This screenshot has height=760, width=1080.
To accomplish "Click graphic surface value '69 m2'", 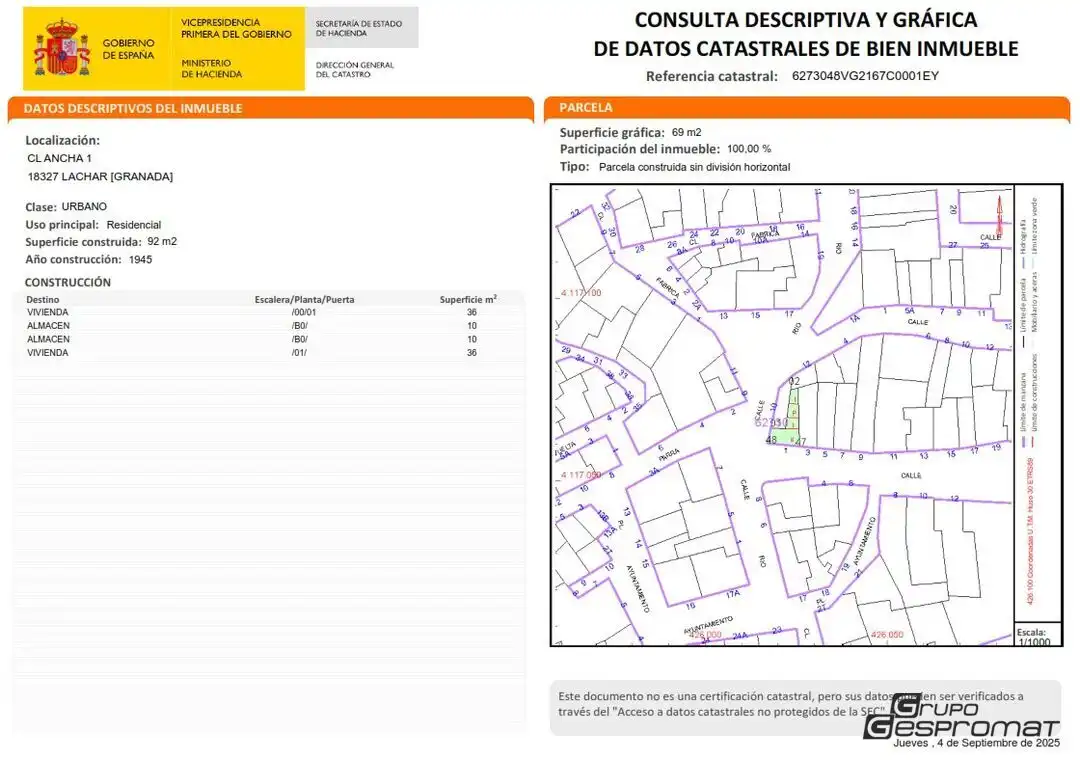I will coord(686,132).
